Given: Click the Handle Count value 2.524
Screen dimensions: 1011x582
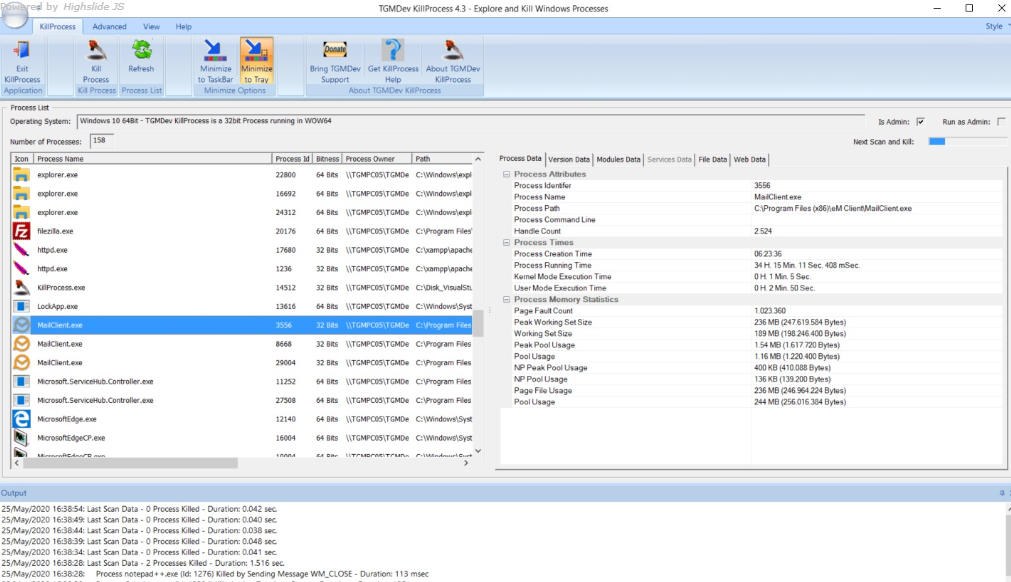Looking at the screenshot, I should point(763,231).
